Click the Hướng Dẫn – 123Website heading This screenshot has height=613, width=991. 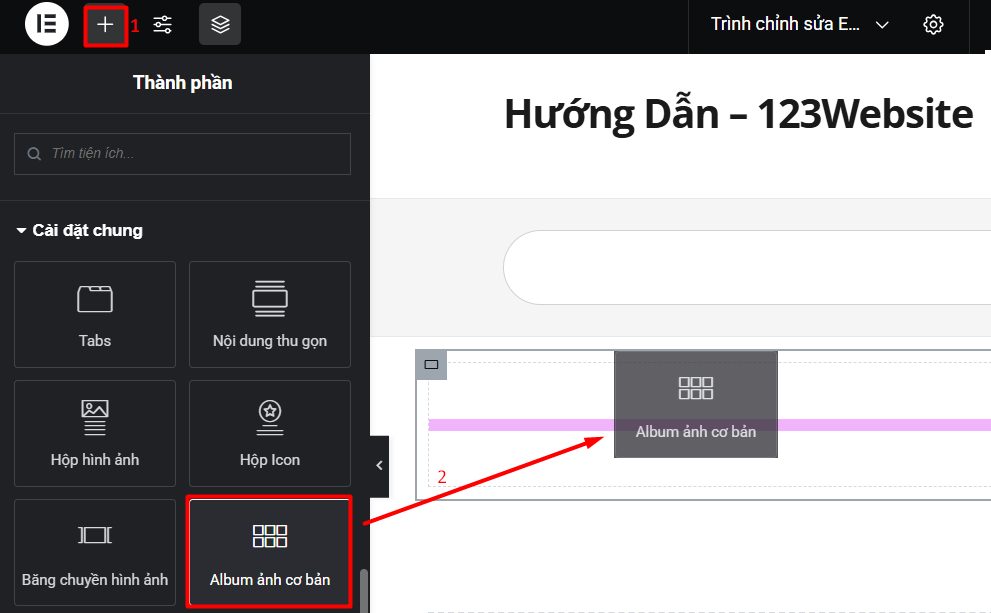click(x=738, y=114)
